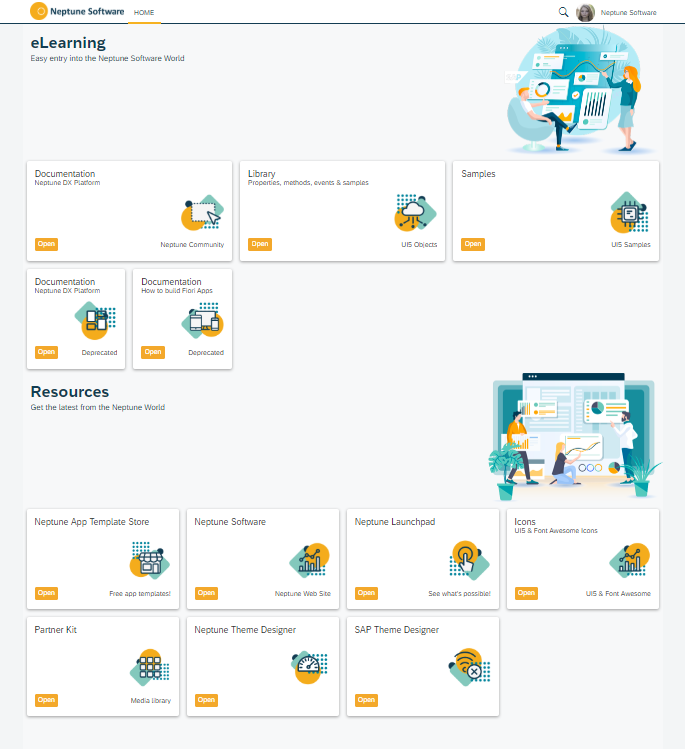
Task: Click the Icons tile chart icon
Action: [x=630, y=560]
